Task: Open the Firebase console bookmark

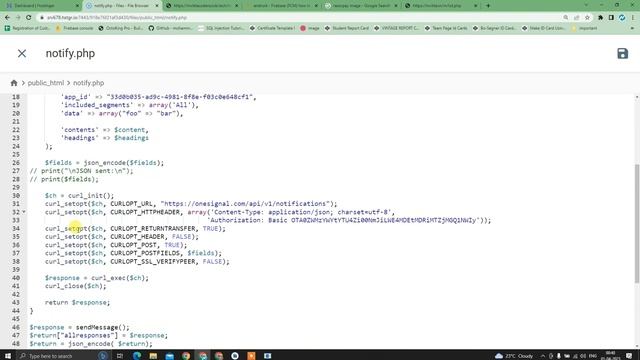Action: [75, 28]
